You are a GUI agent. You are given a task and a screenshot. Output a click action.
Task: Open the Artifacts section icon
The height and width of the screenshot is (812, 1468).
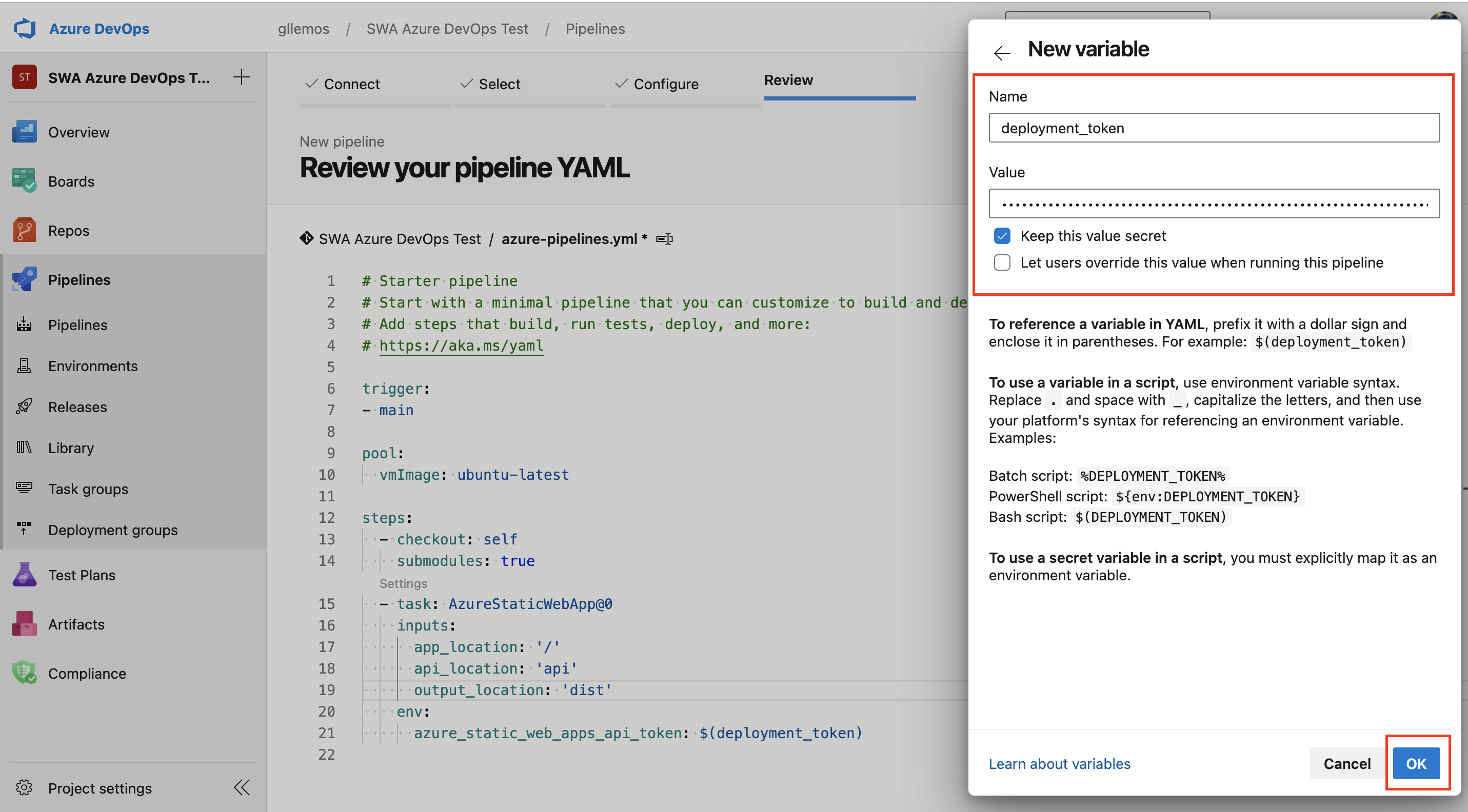24,623
